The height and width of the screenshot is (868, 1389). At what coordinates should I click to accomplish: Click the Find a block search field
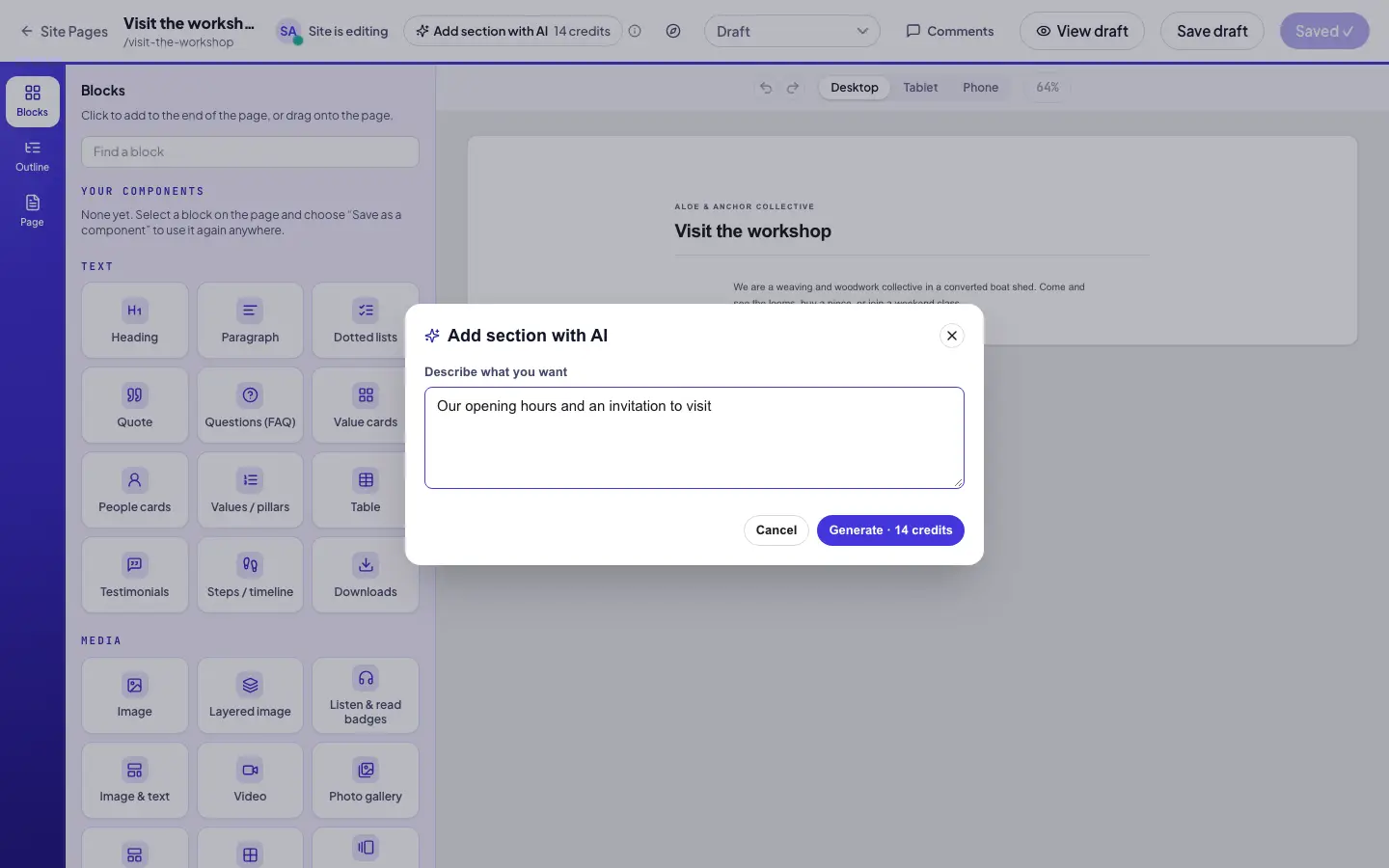coord(250,152)
